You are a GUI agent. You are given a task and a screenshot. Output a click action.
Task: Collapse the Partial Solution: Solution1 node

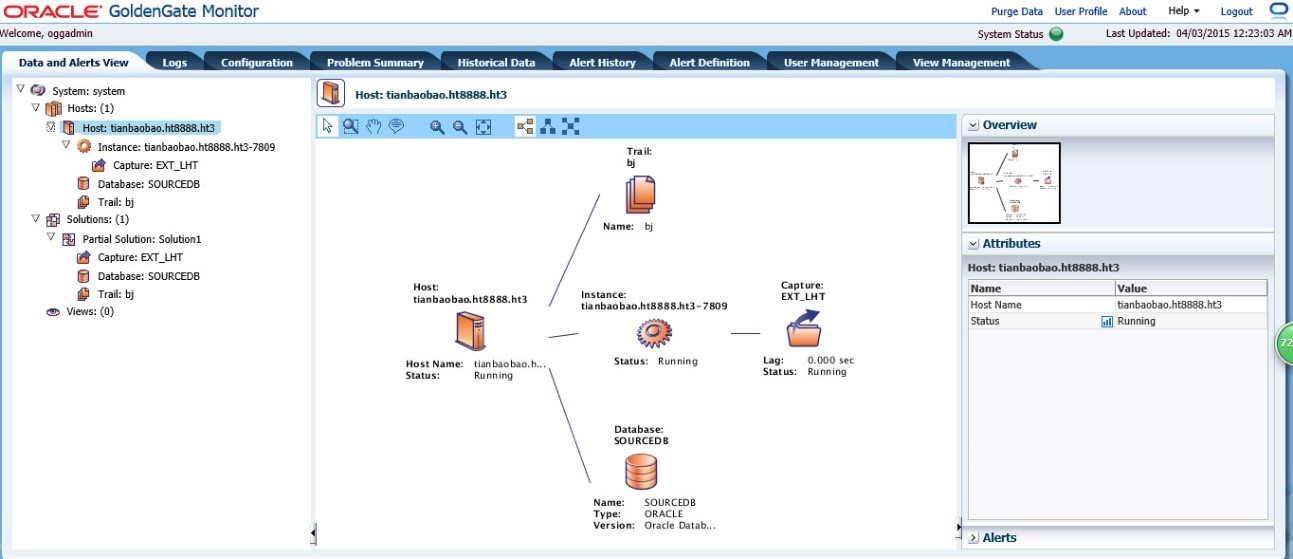[51, 238]
